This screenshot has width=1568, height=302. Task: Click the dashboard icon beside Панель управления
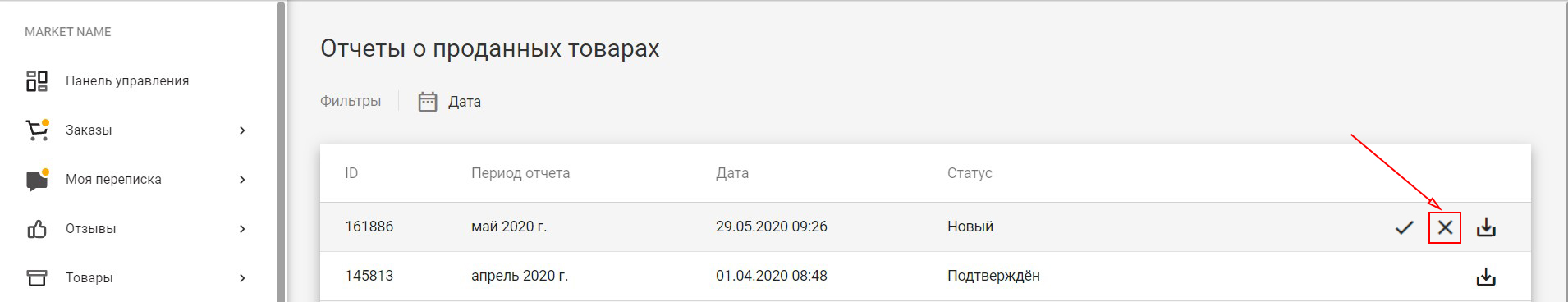(x=37, y=81)
